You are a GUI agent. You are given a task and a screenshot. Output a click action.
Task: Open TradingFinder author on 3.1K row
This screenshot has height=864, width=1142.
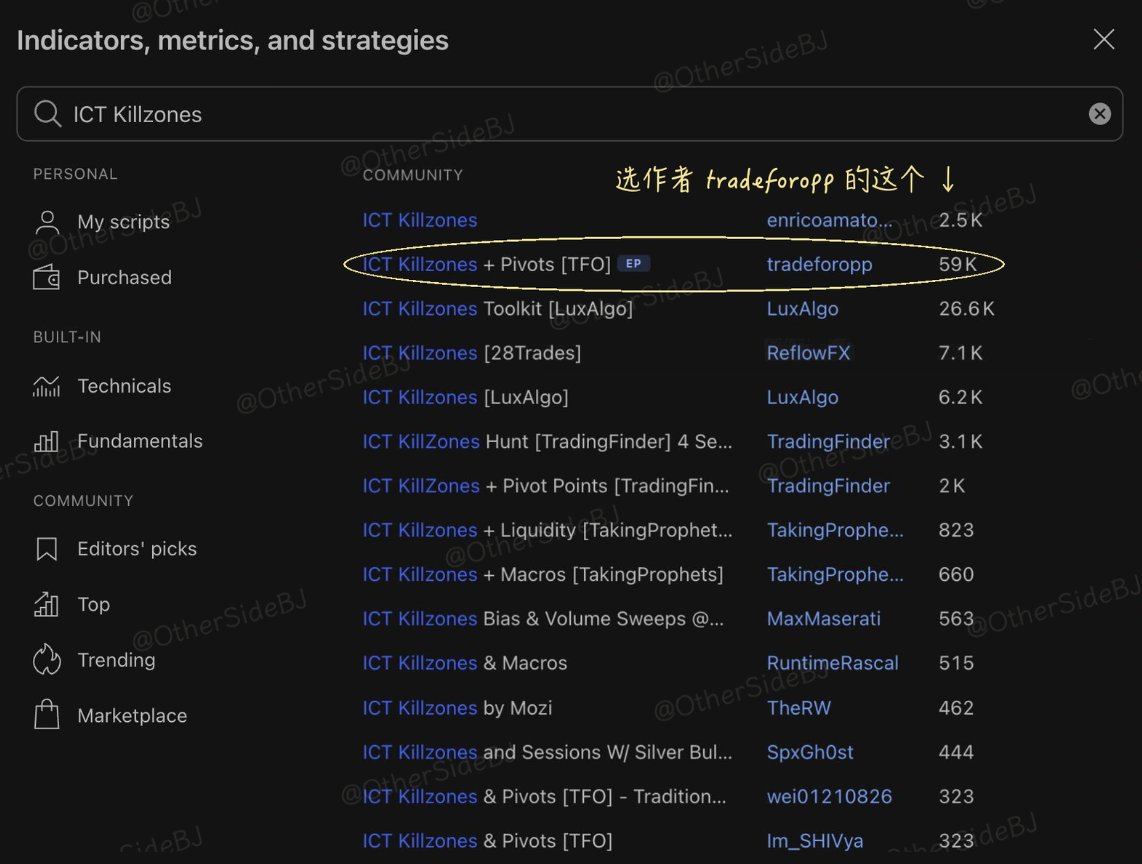(x=828, y=441)
